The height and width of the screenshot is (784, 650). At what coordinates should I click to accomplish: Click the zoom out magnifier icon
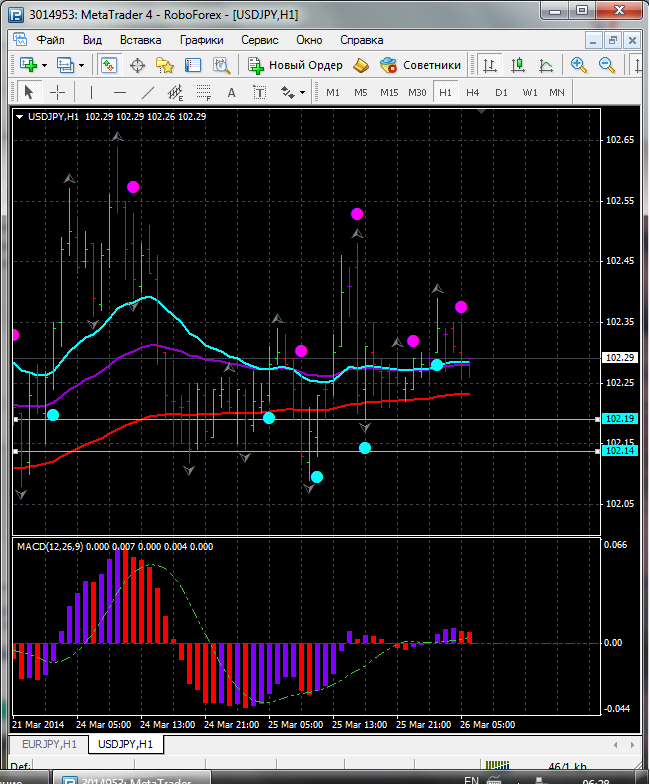pos(606,65)
